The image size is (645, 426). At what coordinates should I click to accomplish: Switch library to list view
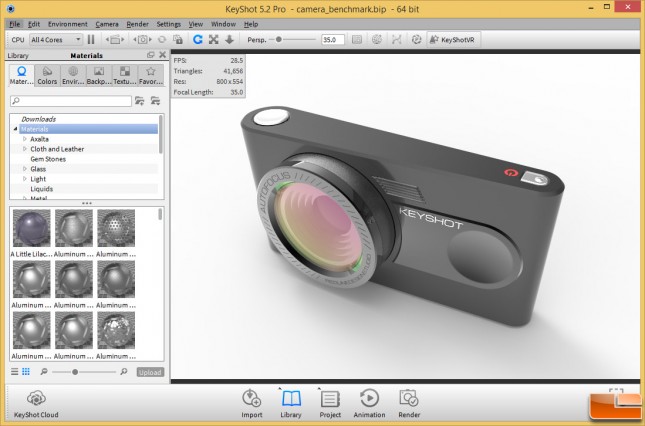click(x=15, y=372)
